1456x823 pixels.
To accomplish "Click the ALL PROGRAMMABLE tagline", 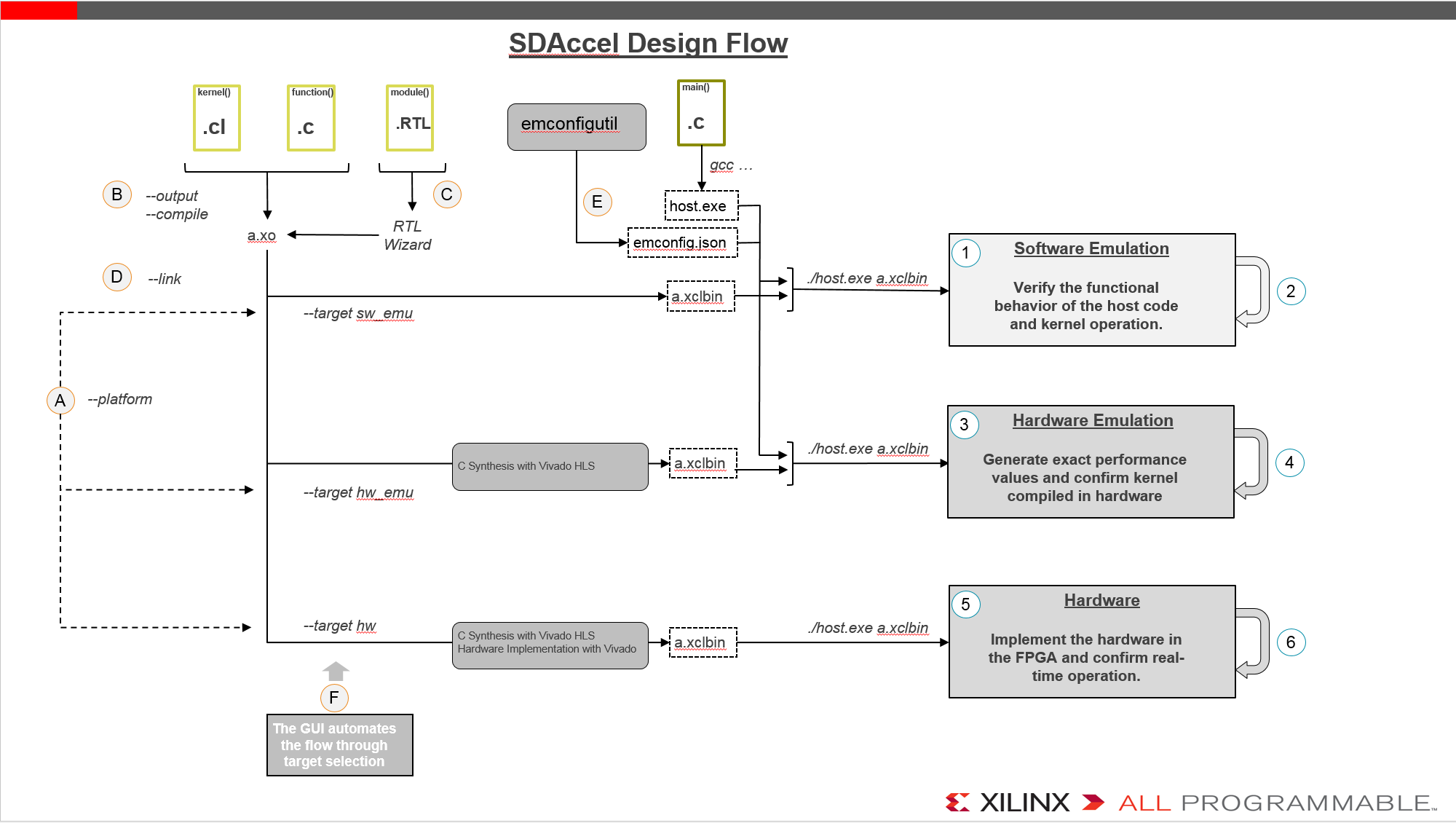I will pos(1277,803).
